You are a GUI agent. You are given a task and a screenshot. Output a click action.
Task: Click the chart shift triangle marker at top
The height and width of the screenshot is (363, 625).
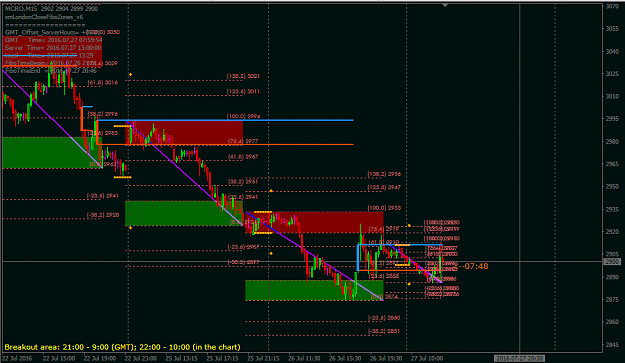coord(445,5)
